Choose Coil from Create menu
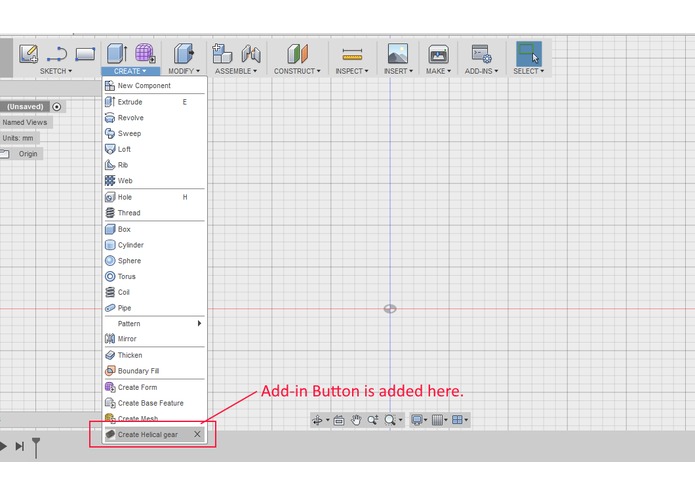 (x=154, y=292)
